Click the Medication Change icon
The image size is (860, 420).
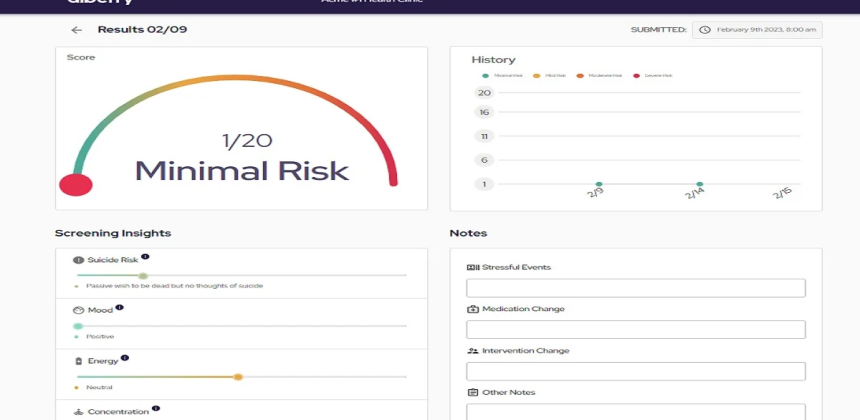coord(473,309)
